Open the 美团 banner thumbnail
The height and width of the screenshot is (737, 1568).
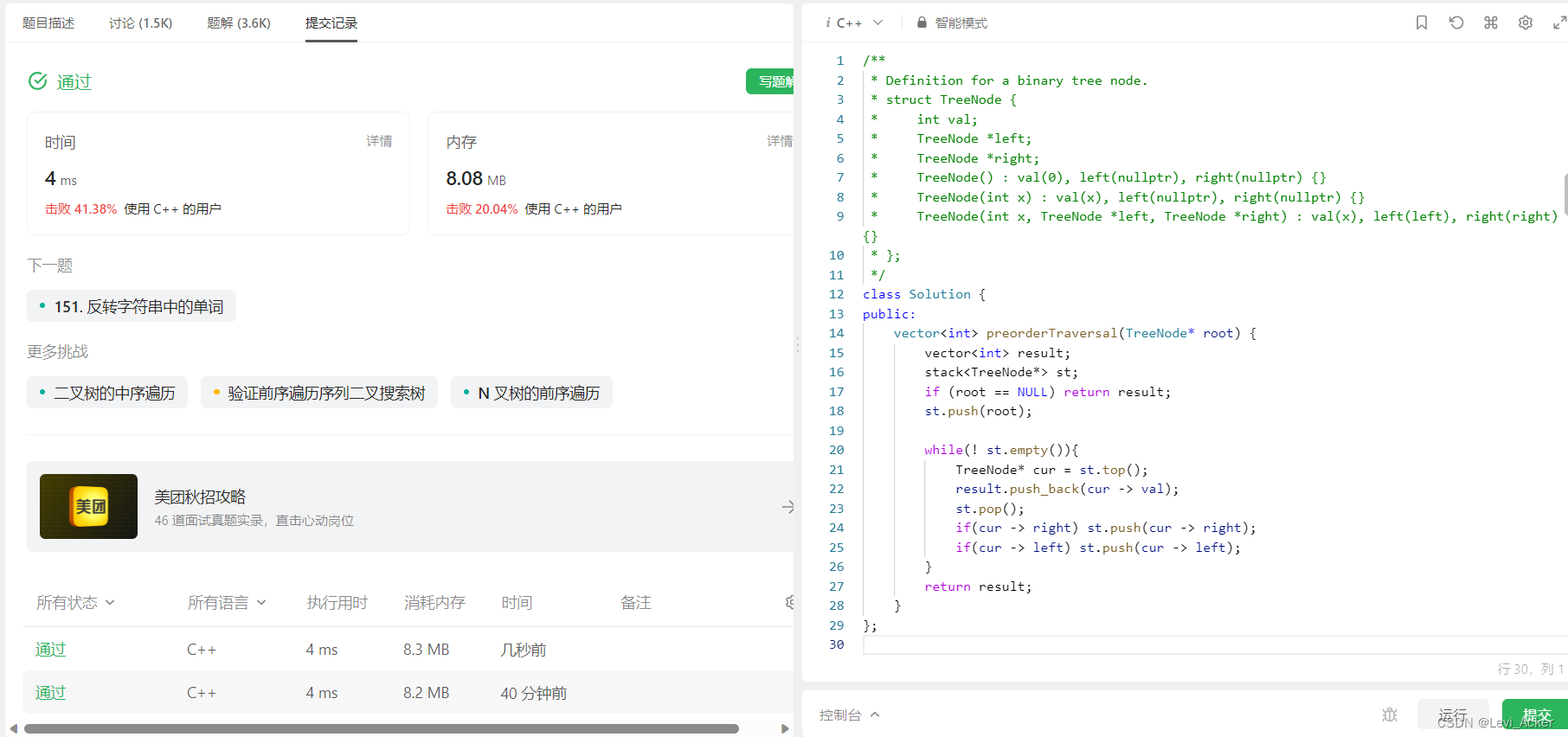tap(88, 506)
